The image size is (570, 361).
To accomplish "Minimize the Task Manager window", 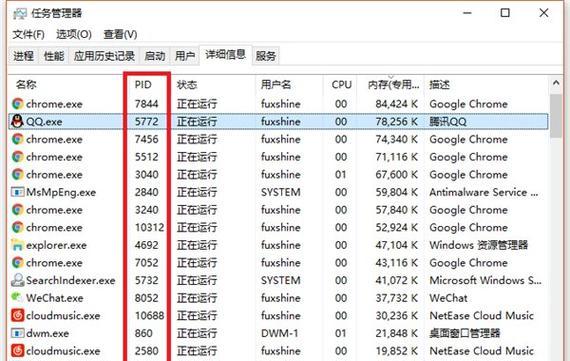I will (x=467, y=13).
